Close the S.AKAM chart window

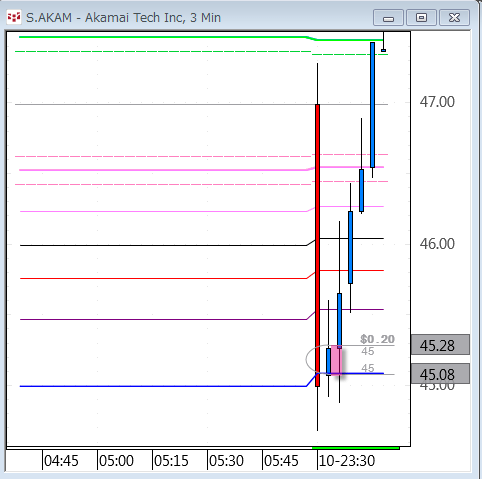[x=454, y=18]
